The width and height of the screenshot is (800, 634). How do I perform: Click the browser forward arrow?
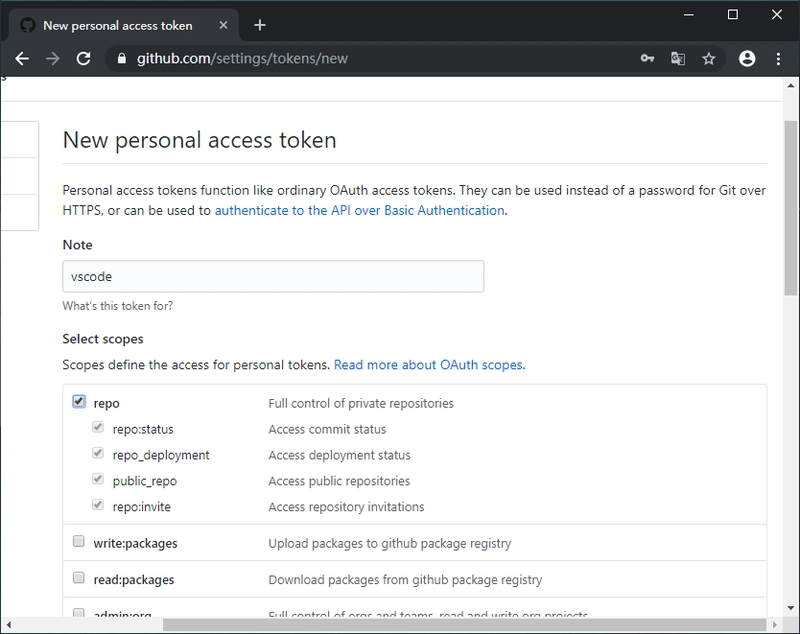(53, 59)
